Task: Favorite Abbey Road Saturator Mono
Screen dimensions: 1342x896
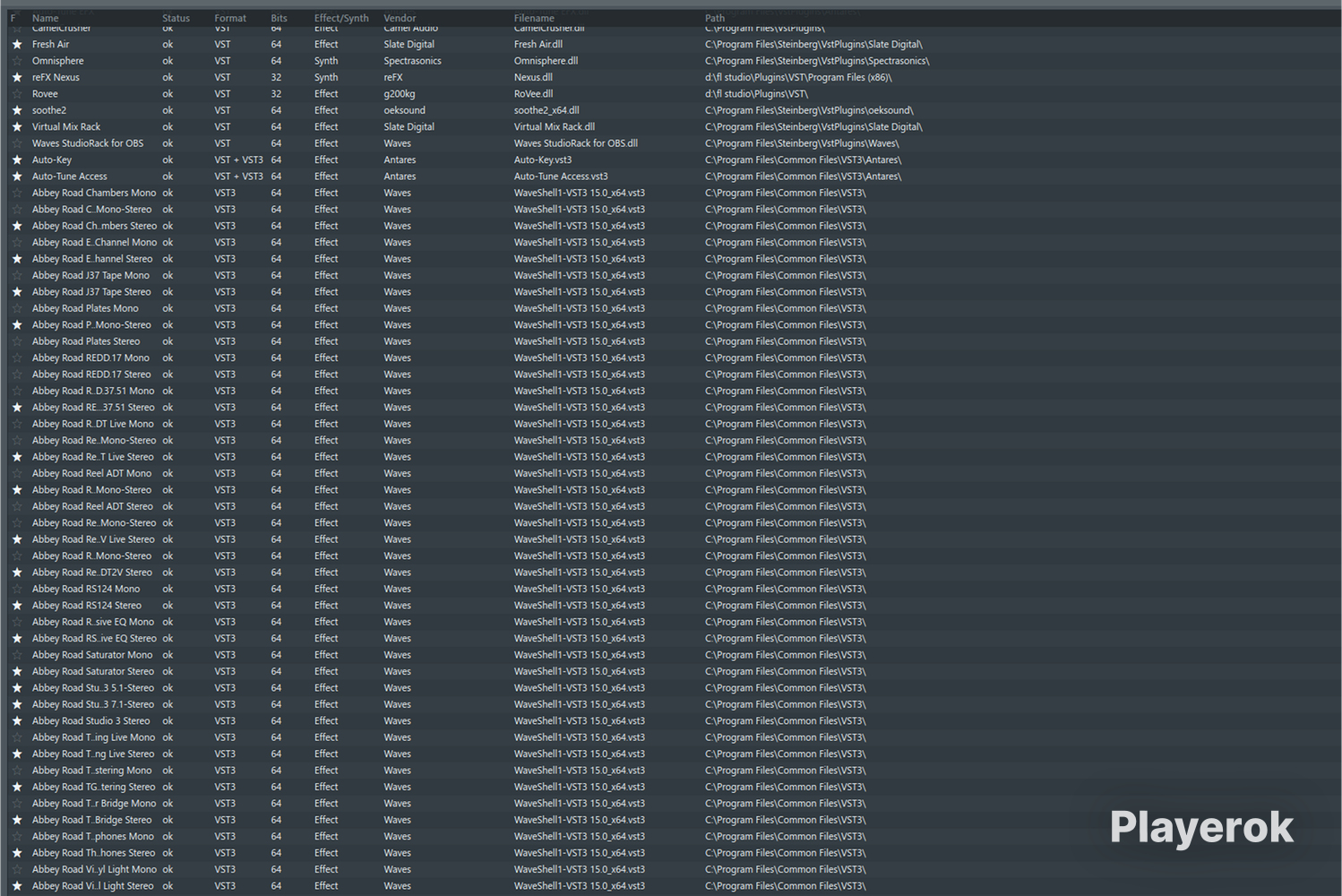Action: 17,655
